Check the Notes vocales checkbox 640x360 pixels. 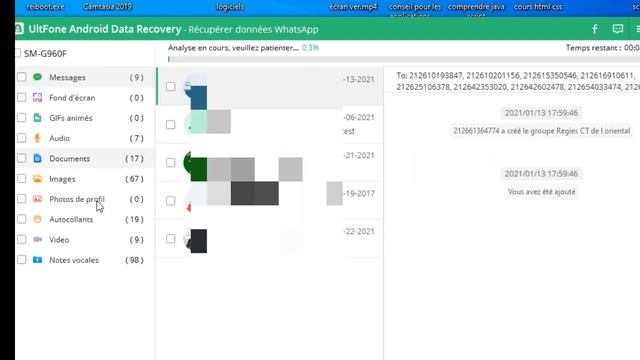(22, 260)
